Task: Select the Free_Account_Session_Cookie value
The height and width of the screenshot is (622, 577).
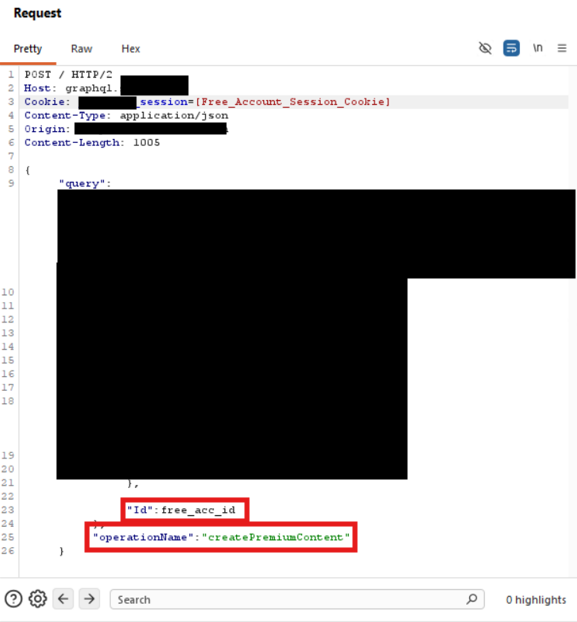Action: [293, 102]
